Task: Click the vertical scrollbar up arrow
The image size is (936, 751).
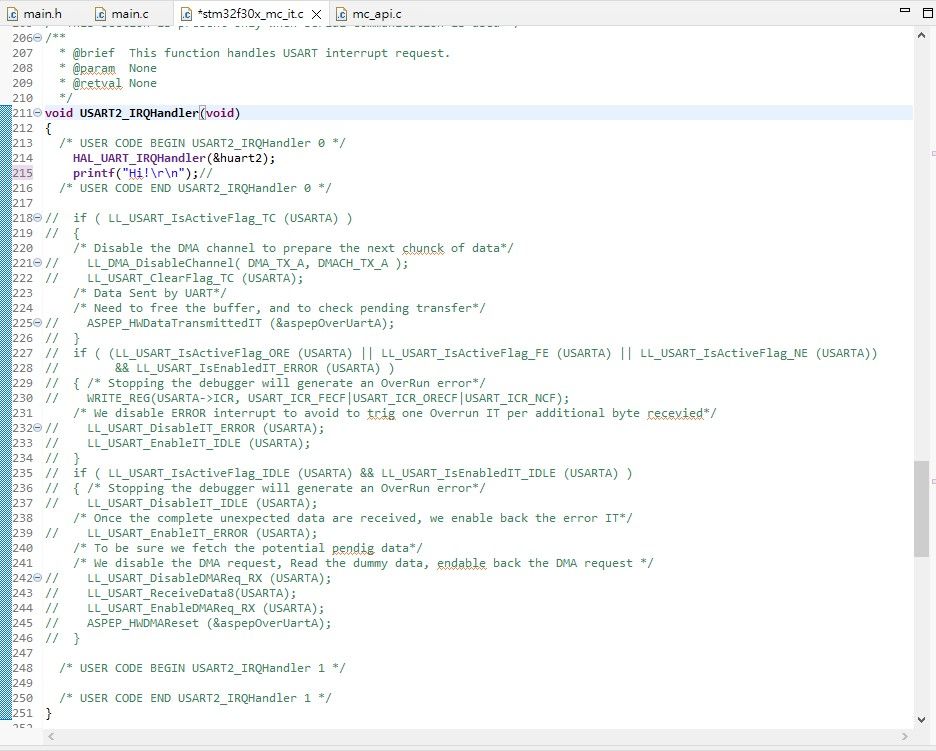Action: [921, 36]
